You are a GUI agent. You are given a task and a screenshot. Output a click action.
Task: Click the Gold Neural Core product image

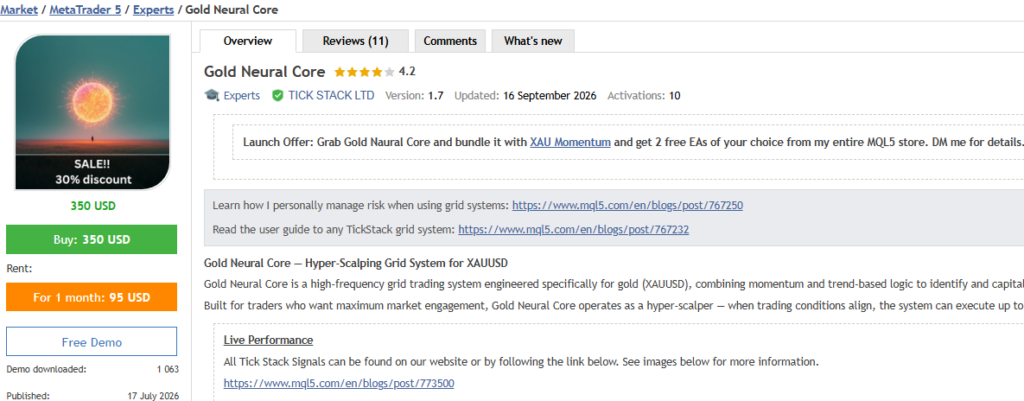coord(92,112)
